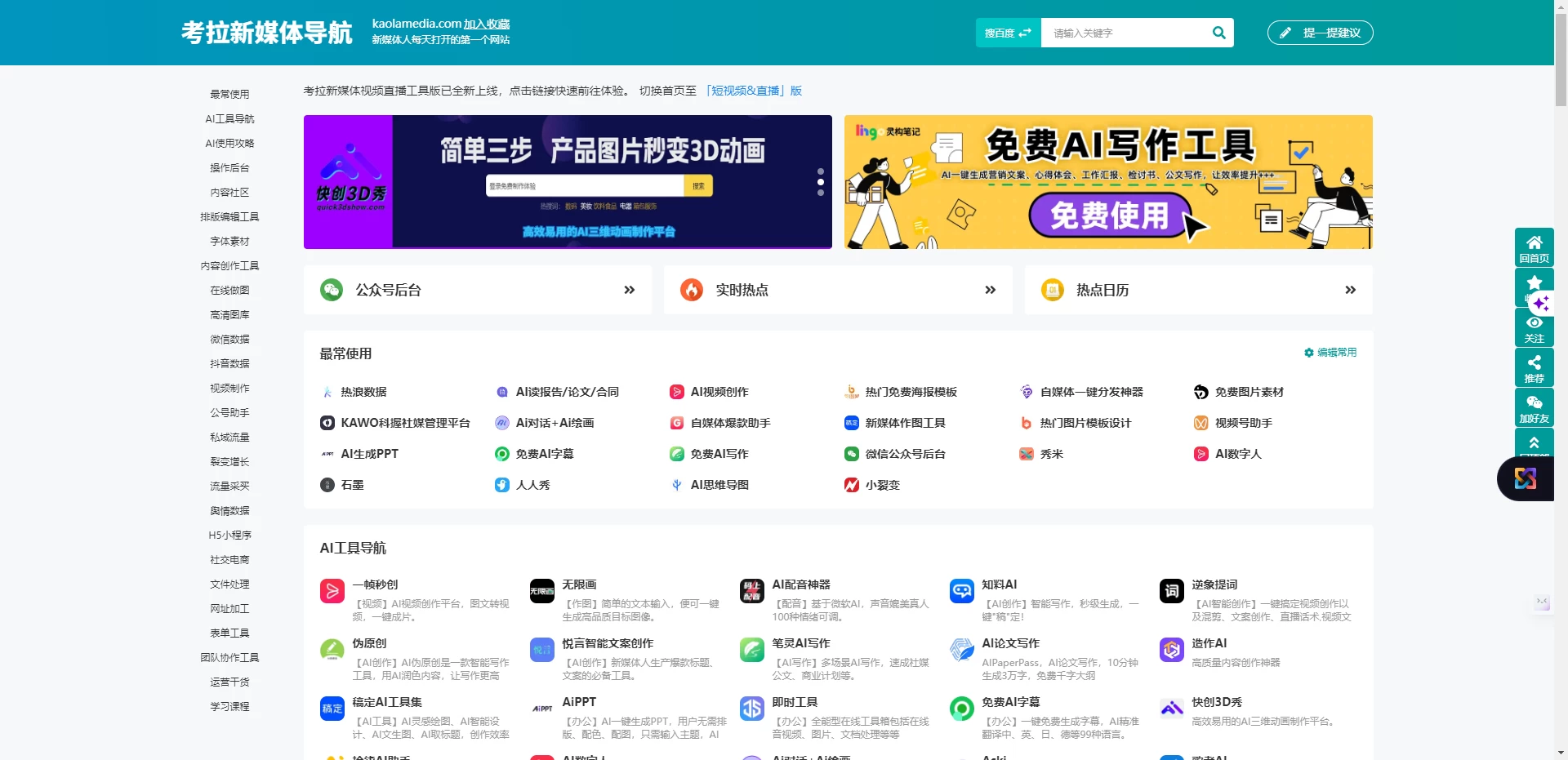Open the 快创3D秀 icon in AI工具导航

coord(1171,709)
